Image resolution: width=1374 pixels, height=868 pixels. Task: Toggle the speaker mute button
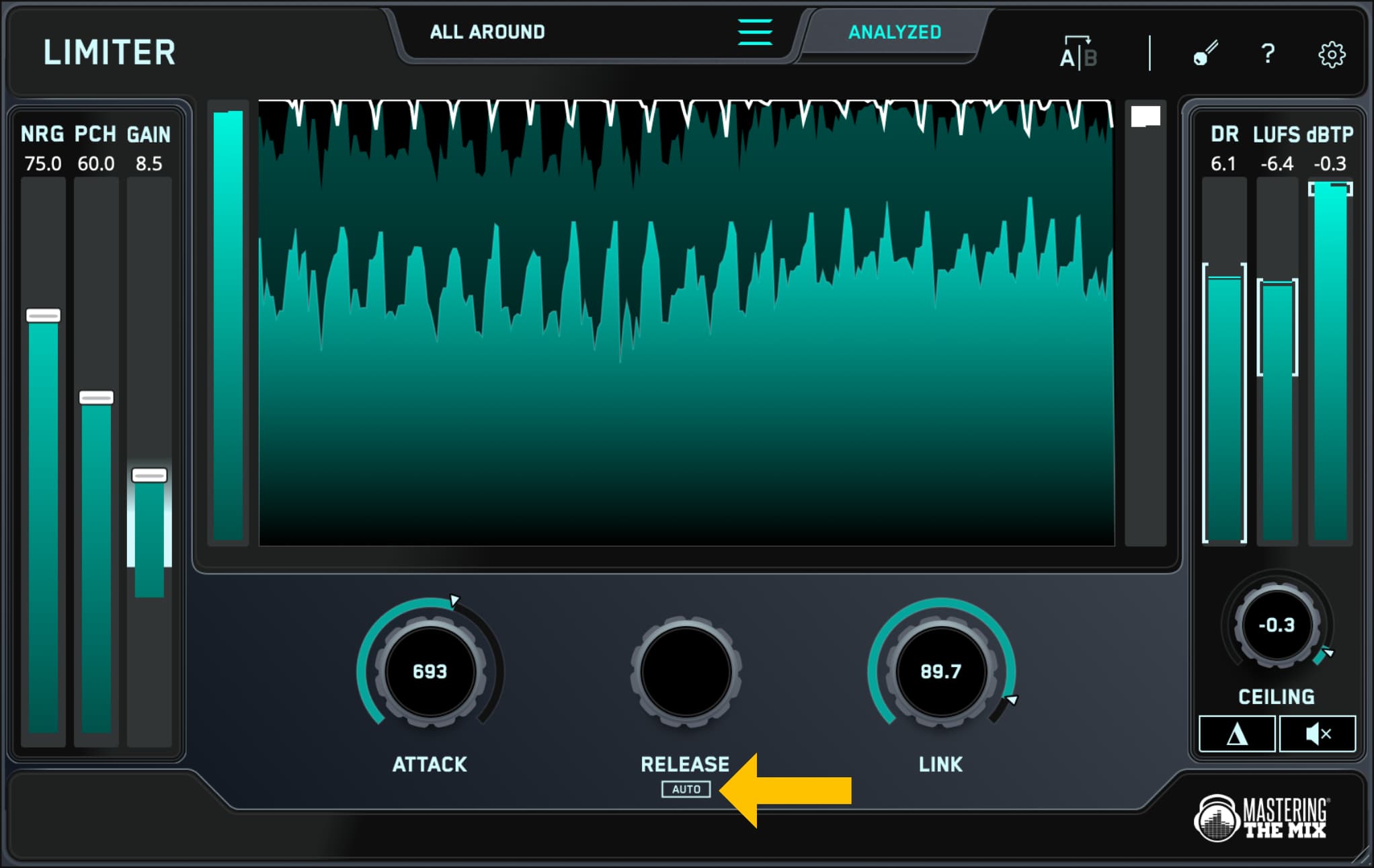click(1318, 734)
